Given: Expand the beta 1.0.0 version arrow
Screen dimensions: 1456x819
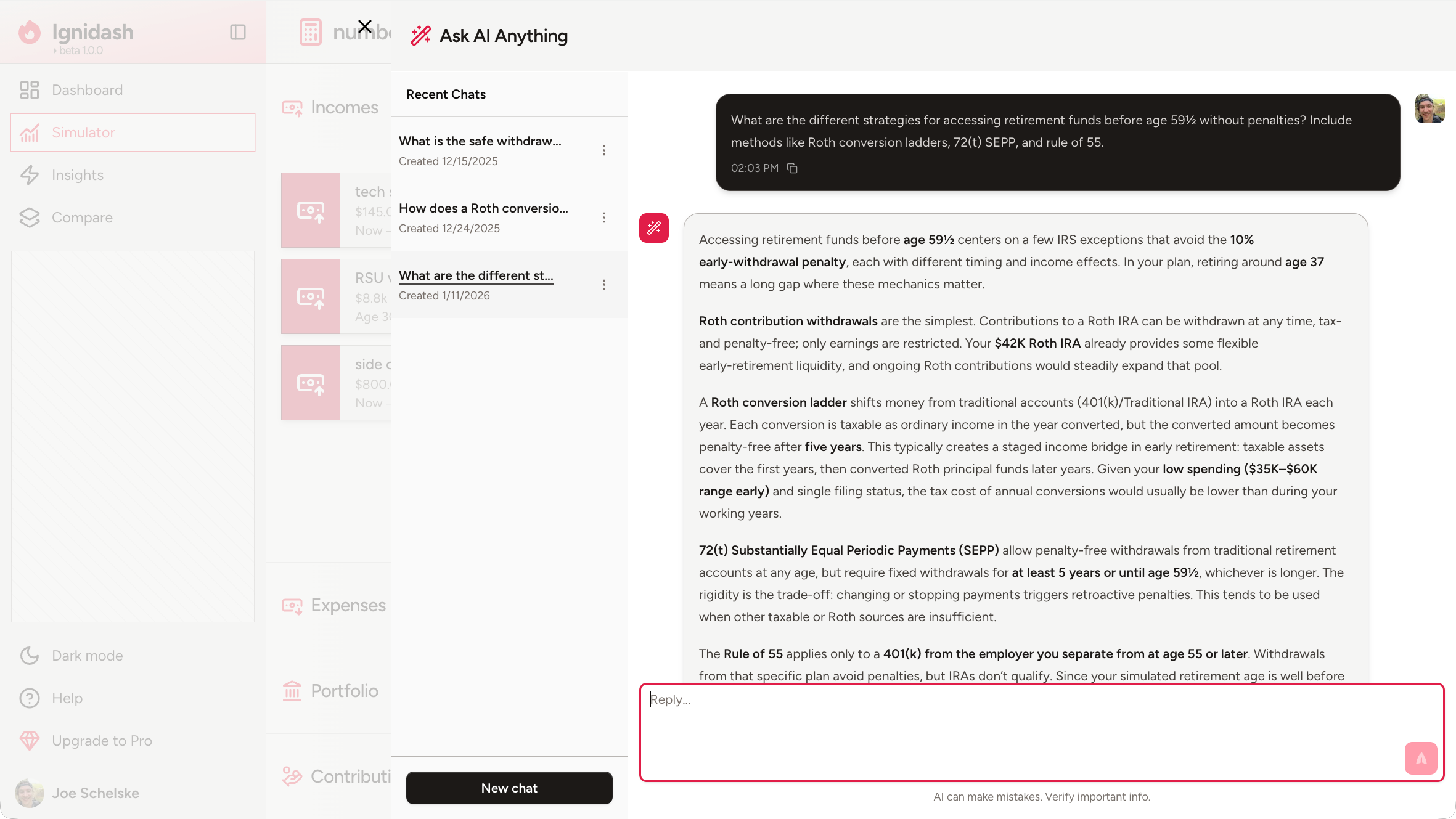Looking at the screenshot, I should tap(55, 51).
